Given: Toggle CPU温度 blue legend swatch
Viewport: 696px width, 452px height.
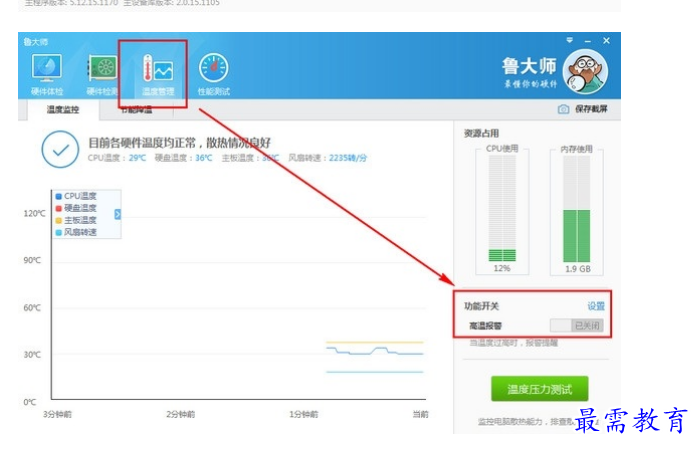Looking at the screenshot, I should pos(59,196).
